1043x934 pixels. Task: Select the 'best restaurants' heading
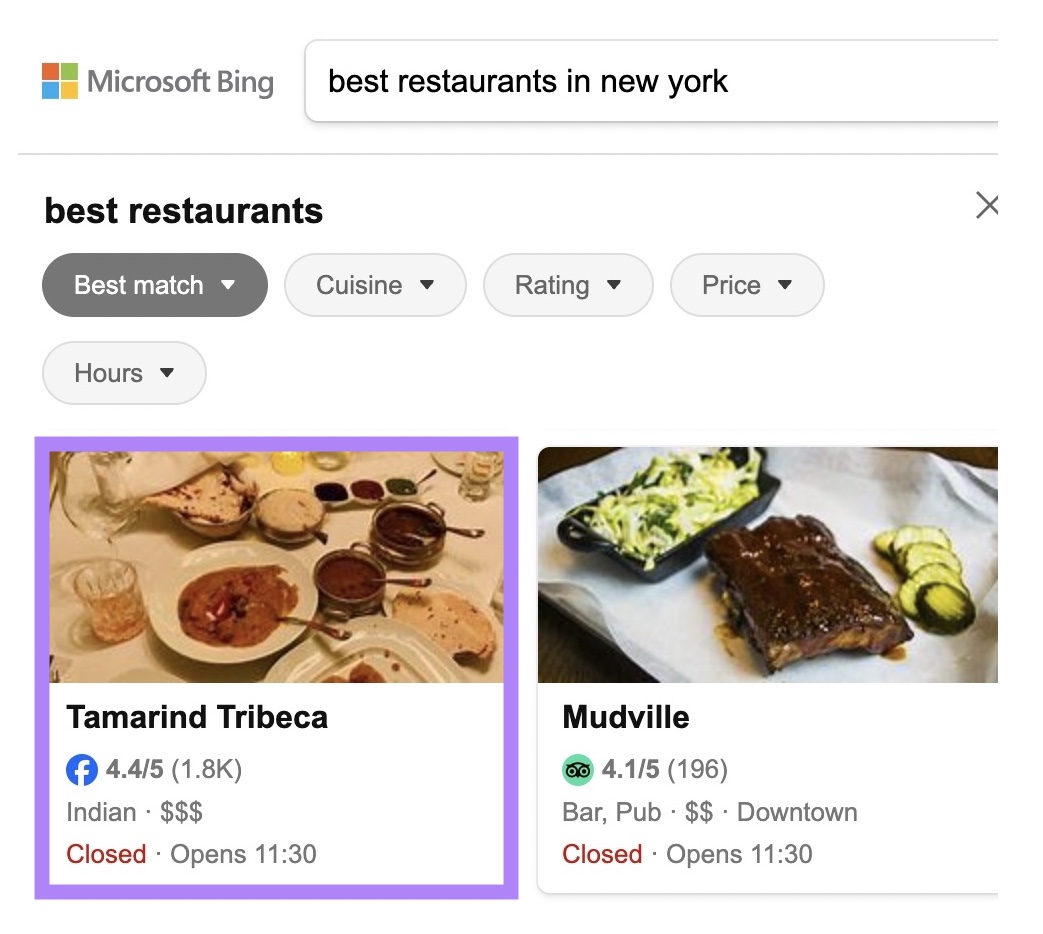pyautogui.click(x=183, y=210)
